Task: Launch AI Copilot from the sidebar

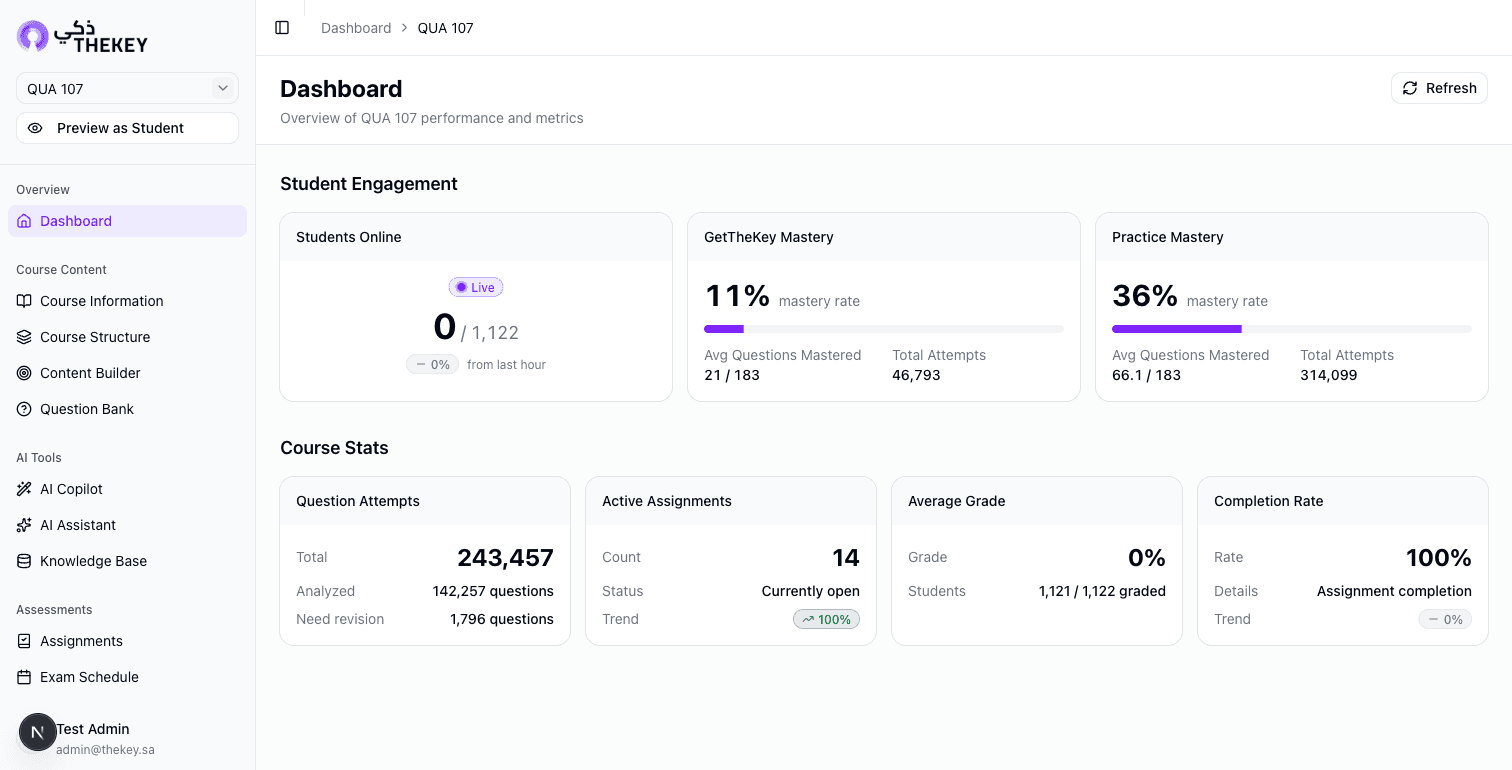Action: (69, 489)
